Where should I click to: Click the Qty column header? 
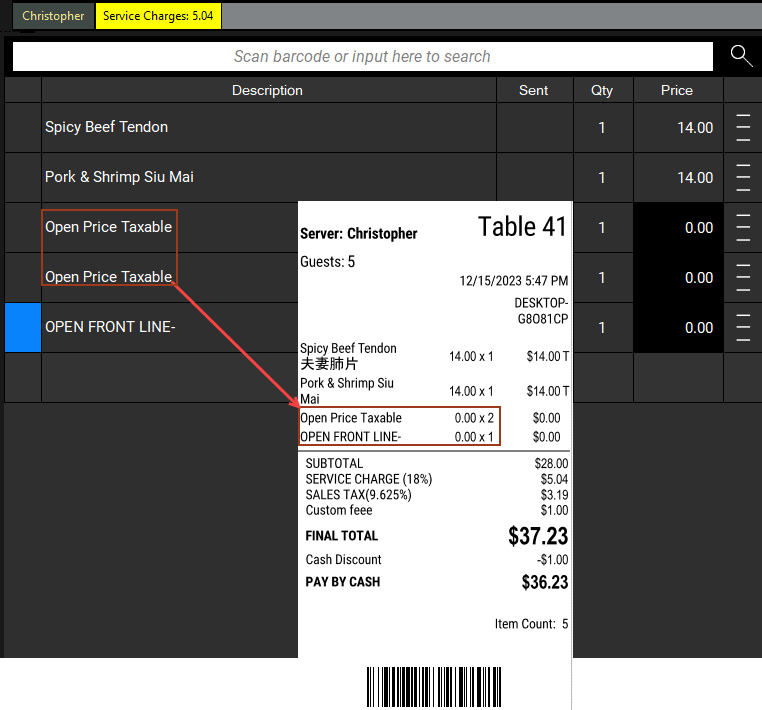602,90
